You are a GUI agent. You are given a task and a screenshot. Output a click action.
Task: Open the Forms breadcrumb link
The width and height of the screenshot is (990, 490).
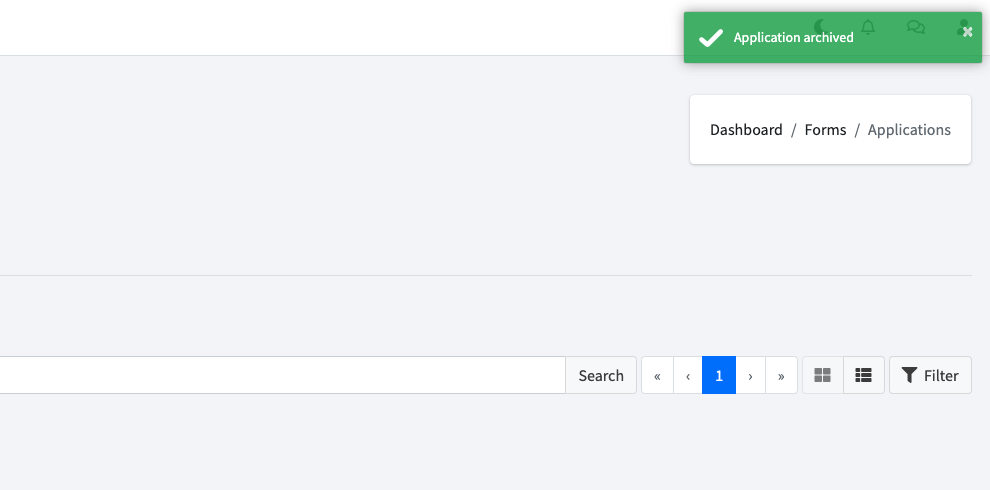825,130
